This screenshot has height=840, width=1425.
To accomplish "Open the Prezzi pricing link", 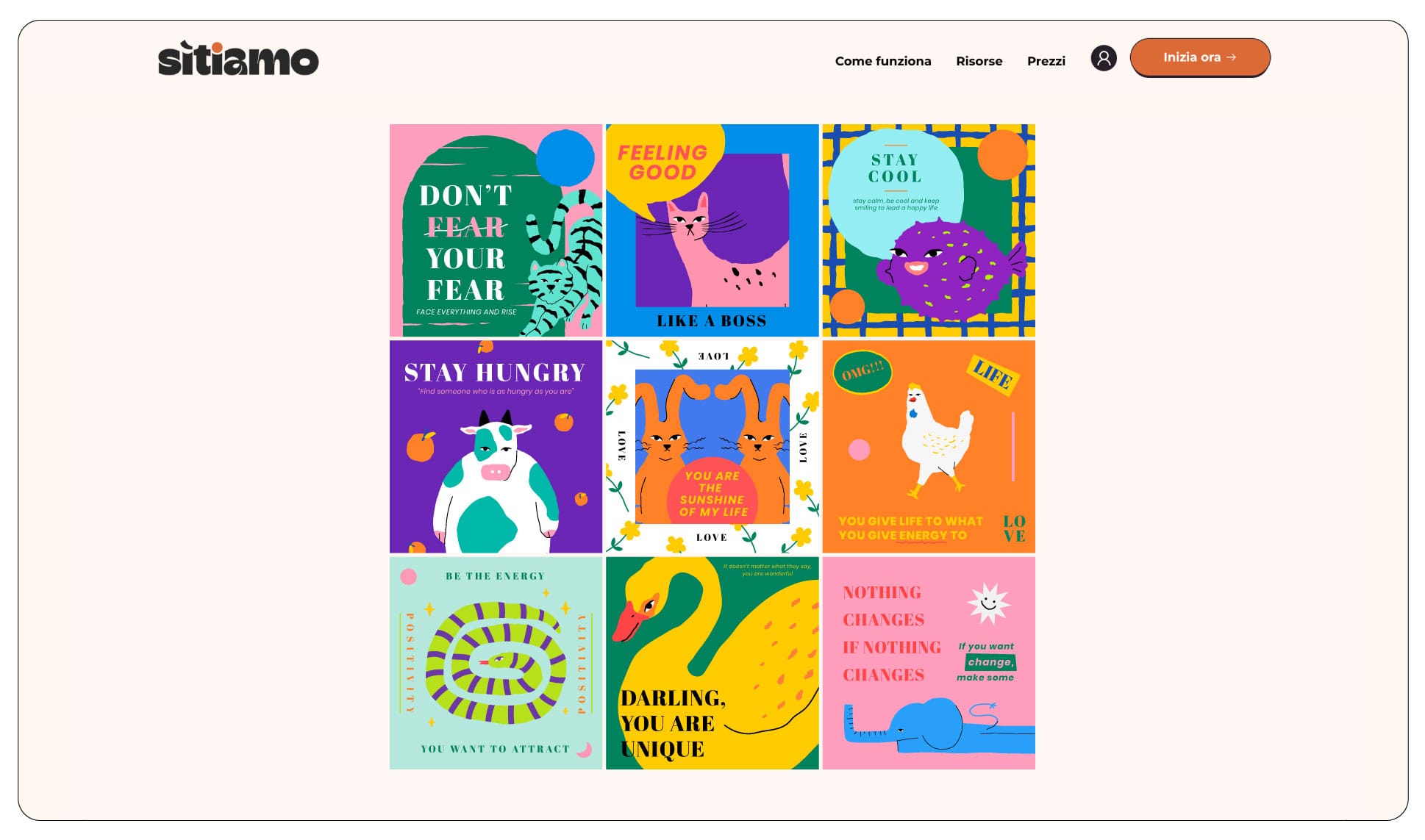I will [x=1046, y=61].
